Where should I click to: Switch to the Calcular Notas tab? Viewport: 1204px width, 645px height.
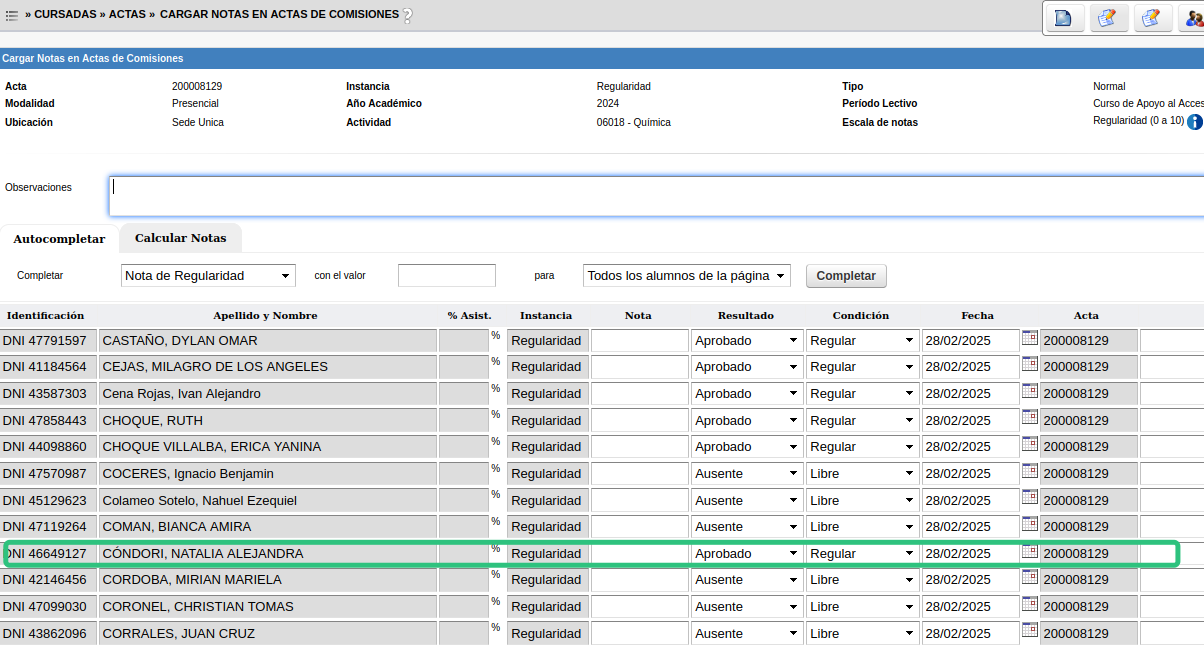tap(181, 238)
